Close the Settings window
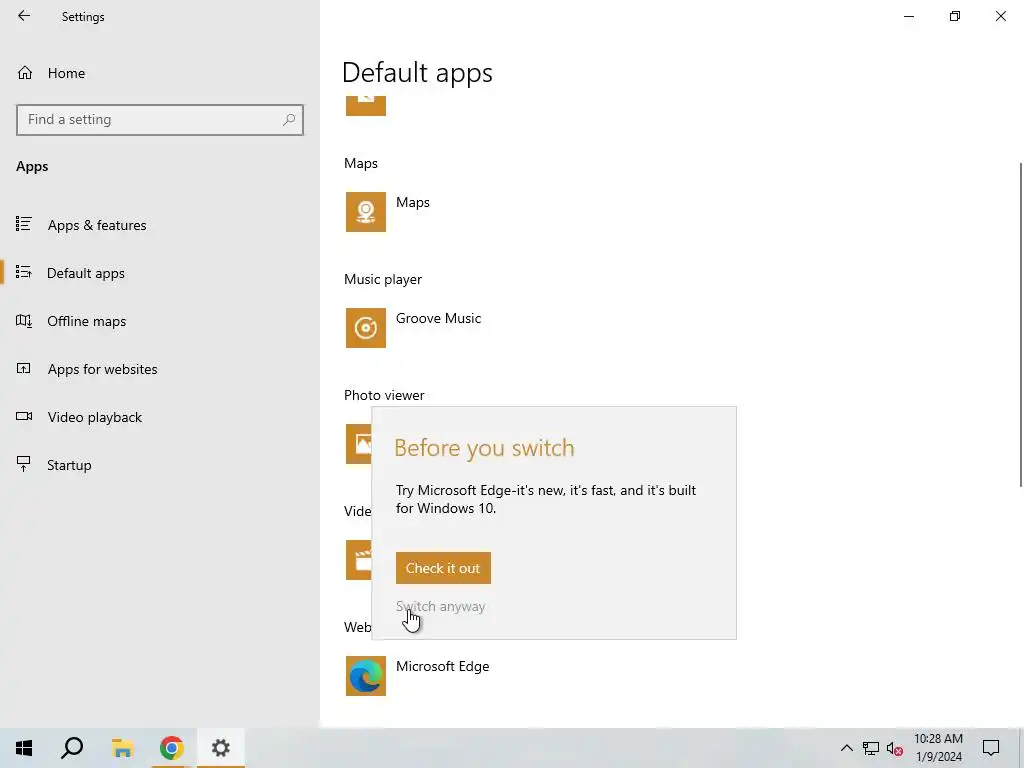 click(1000, 16)
